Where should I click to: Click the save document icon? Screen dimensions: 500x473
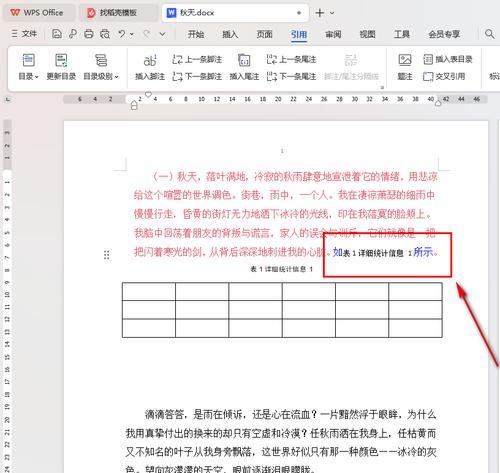coord(57,34)
